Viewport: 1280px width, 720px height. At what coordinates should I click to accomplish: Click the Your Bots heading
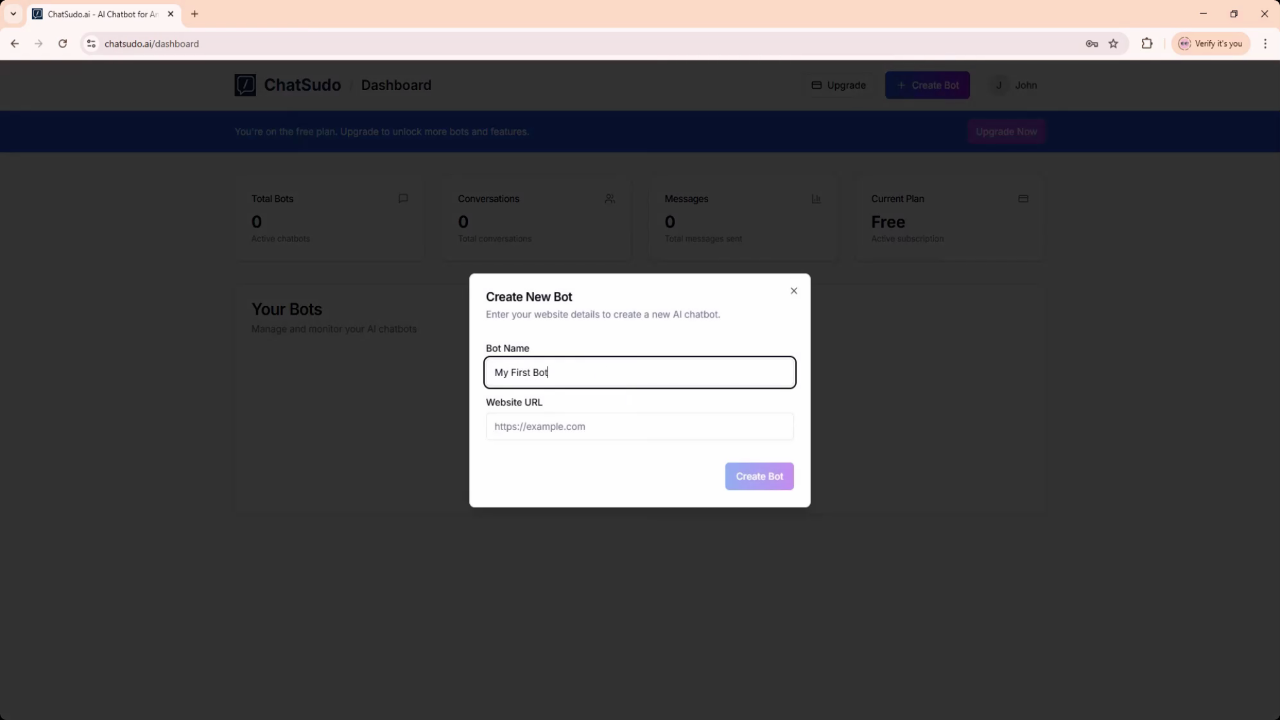click(287, 309)
